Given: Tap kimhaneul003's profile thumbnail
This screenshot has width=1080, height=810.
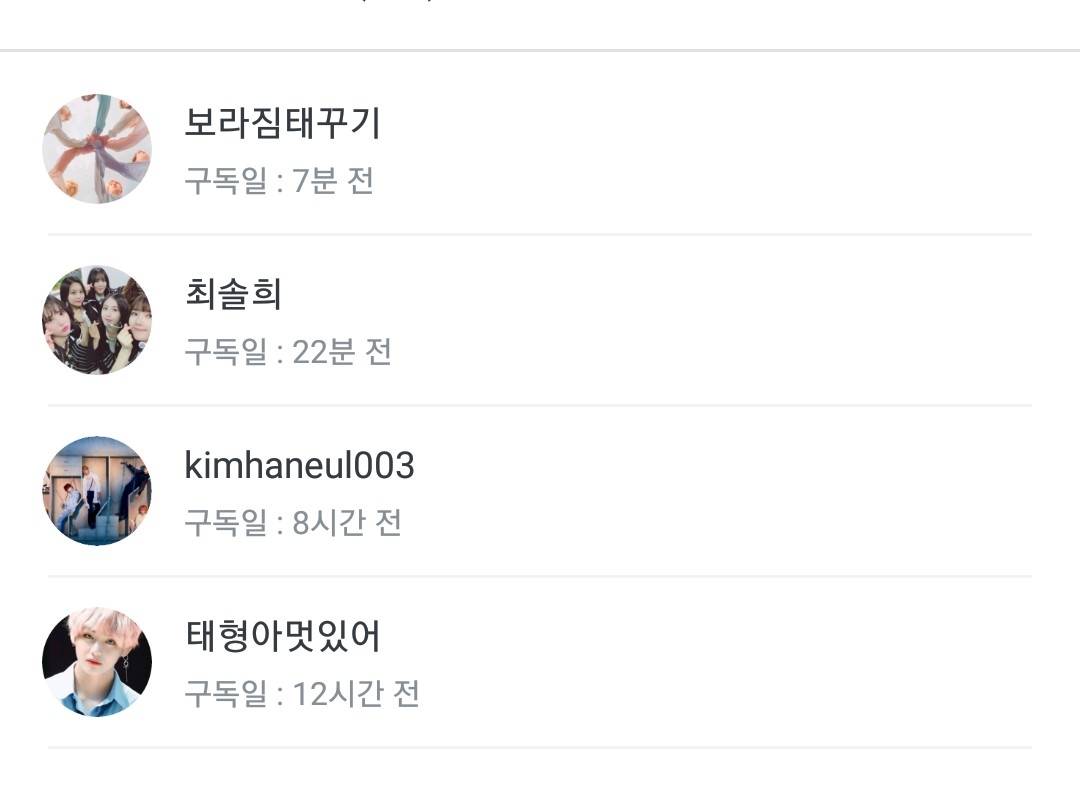Looking at the screenshot, I should [97, 491].
